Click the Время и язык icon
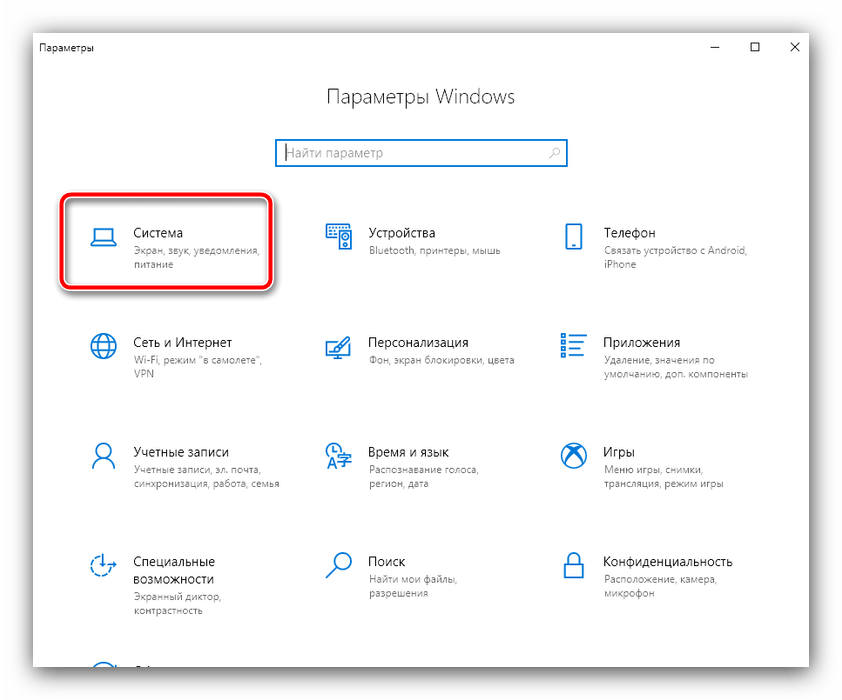 click(x=338, y=456)
